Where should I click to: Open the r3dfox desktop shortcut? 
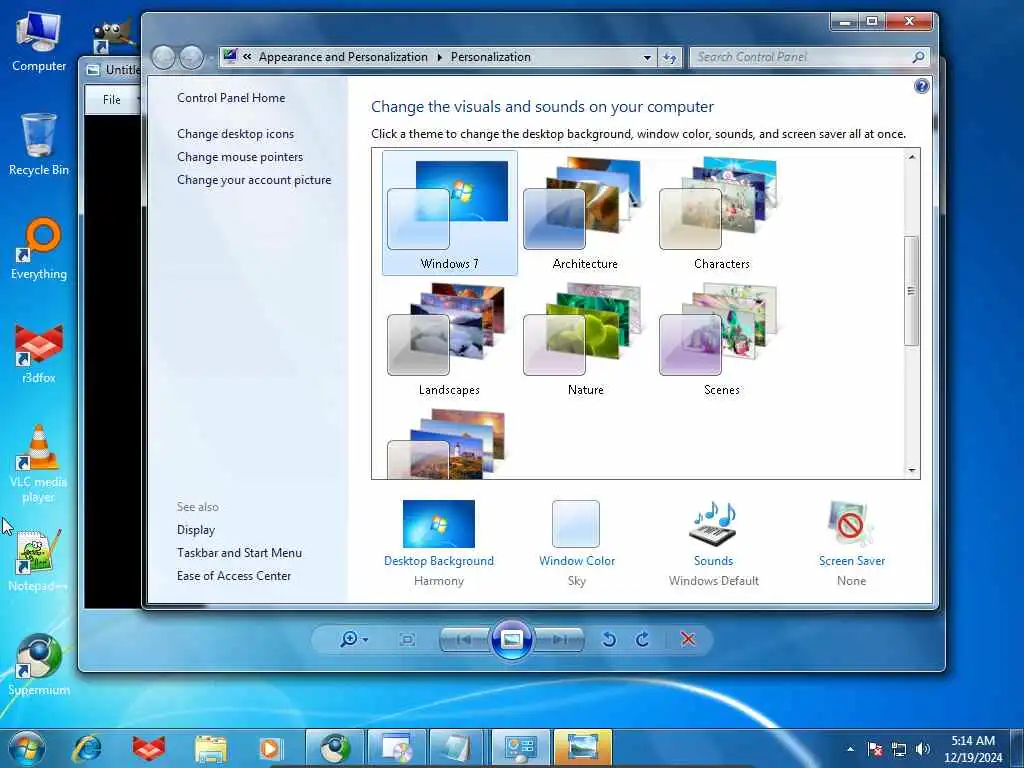tap(39, 353)
